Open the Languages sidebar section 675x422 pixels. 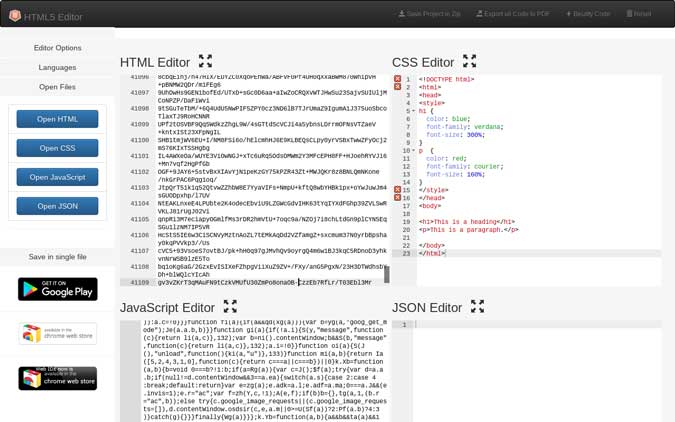point(58,67)
